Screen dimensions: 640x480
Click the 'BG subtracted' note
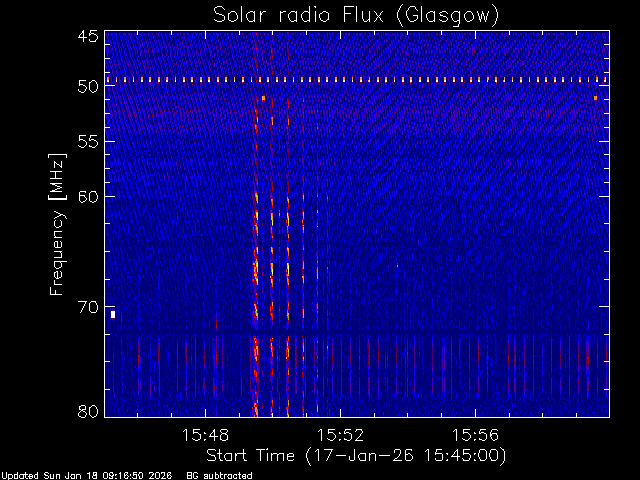219,476
